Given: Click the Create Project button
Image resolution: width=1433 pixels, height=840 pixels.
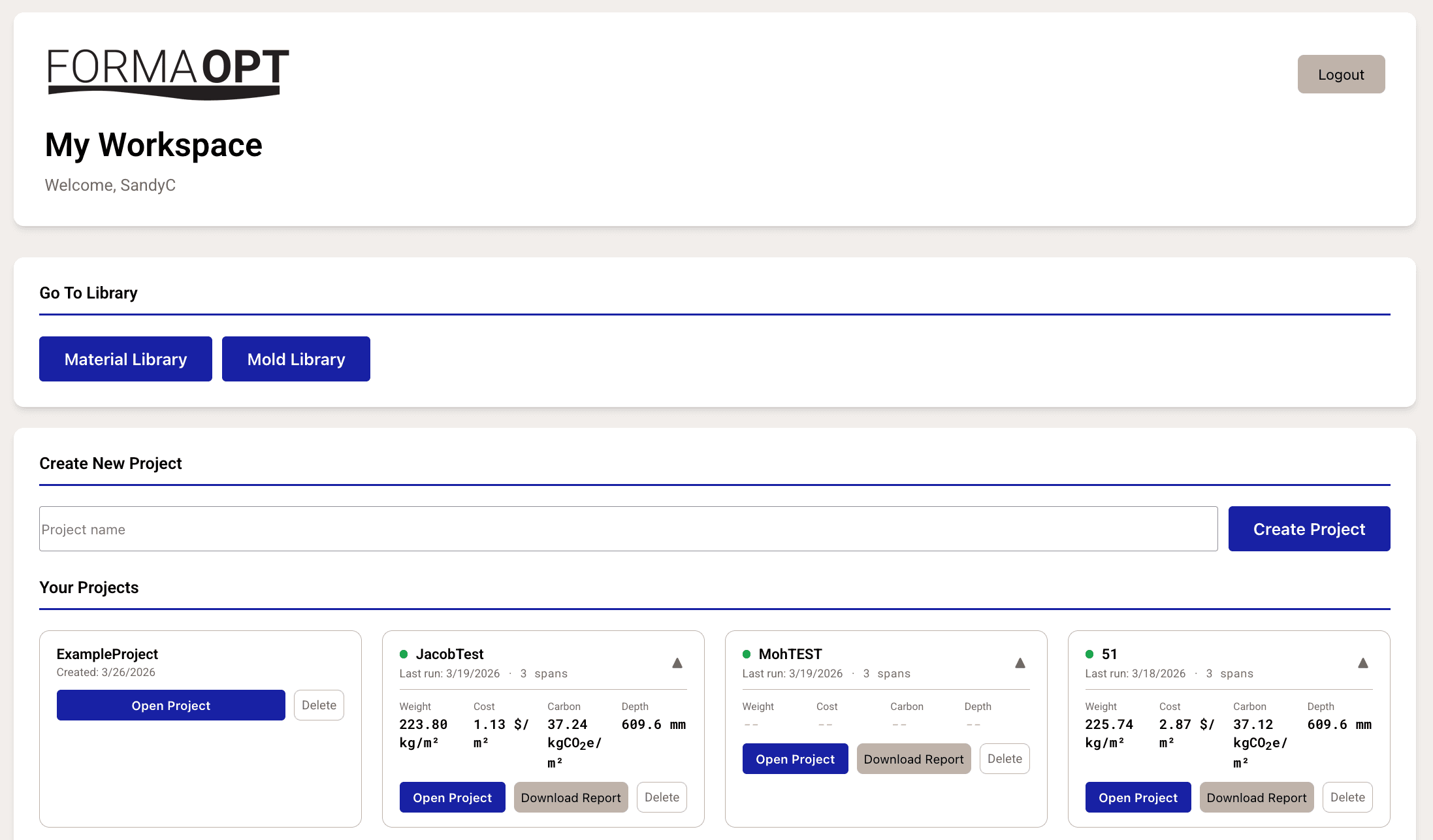Looking at the screenshot, I should [x=1309, y=528].
